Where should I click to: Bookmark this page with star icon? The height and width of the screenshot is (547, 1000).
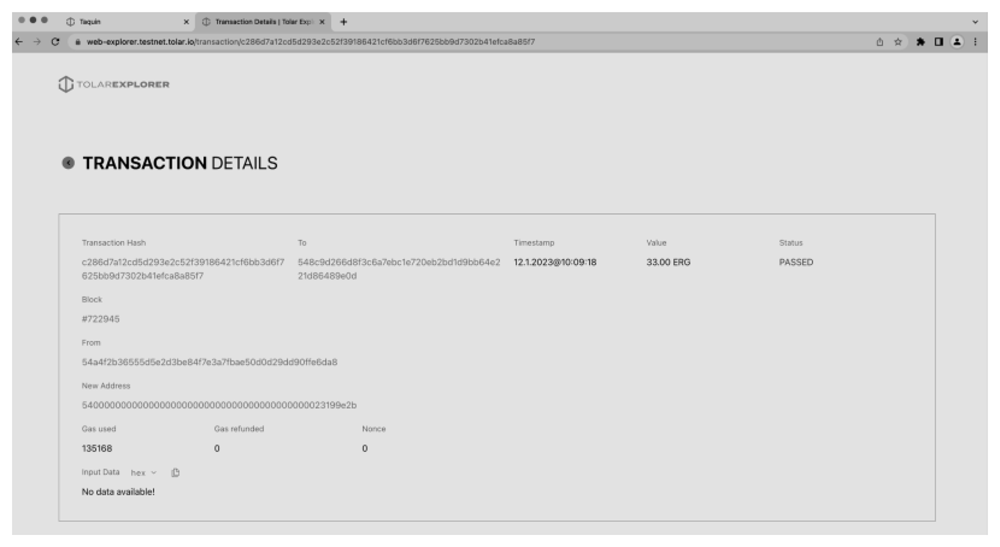[x=898, y=41]
